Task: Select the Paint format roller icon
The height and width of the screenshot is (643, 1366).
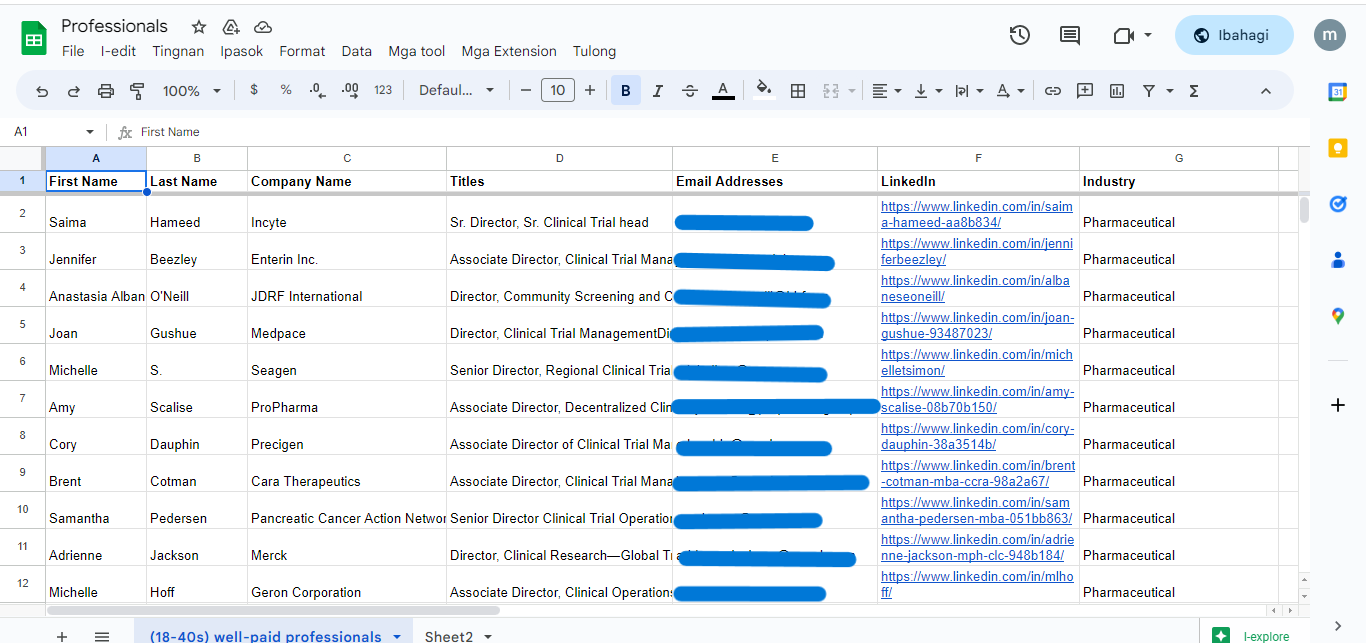Action: 138,91
